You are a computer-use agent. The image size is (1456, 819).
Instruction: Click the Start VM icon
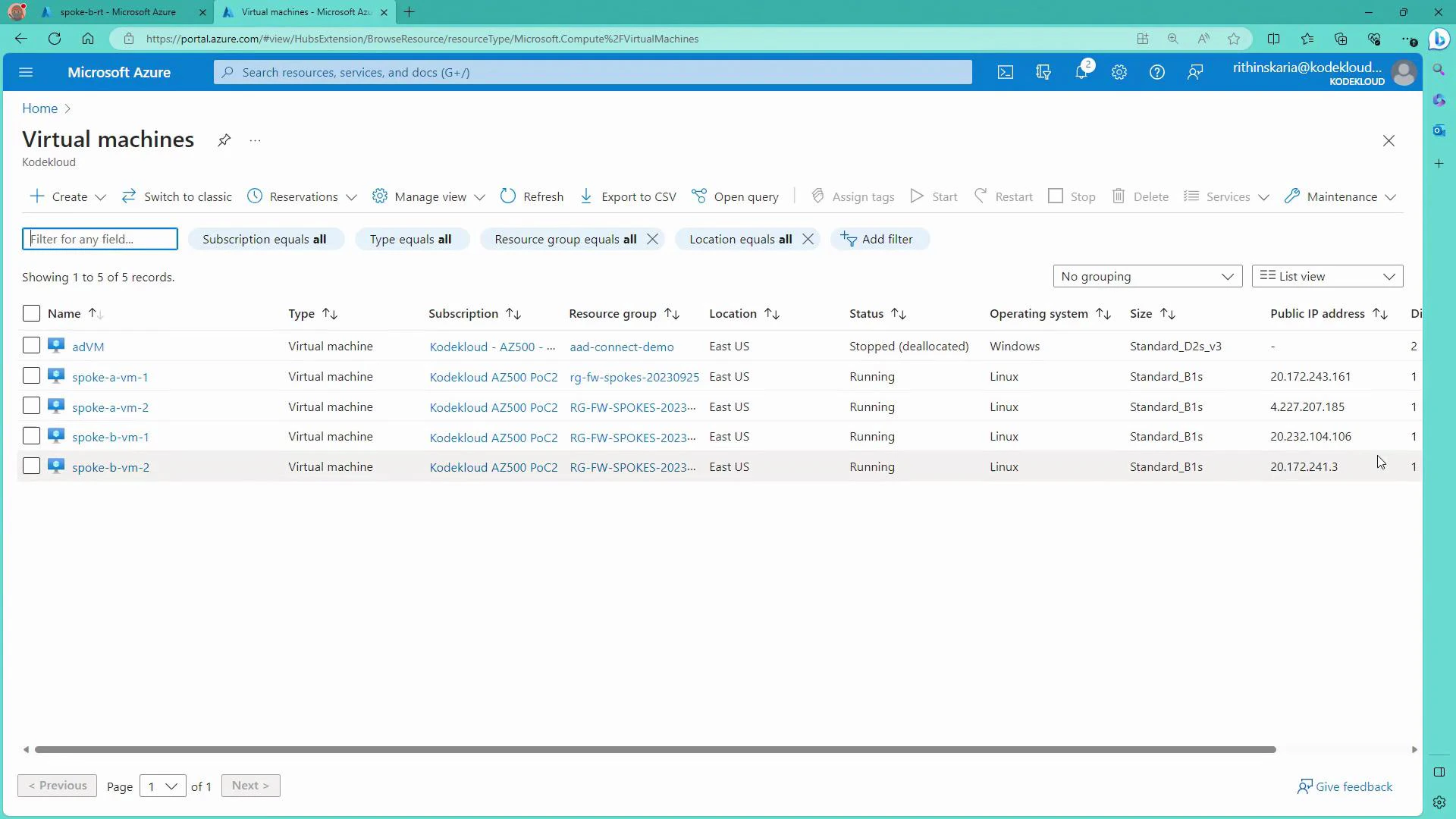click(x=916, y=196)
